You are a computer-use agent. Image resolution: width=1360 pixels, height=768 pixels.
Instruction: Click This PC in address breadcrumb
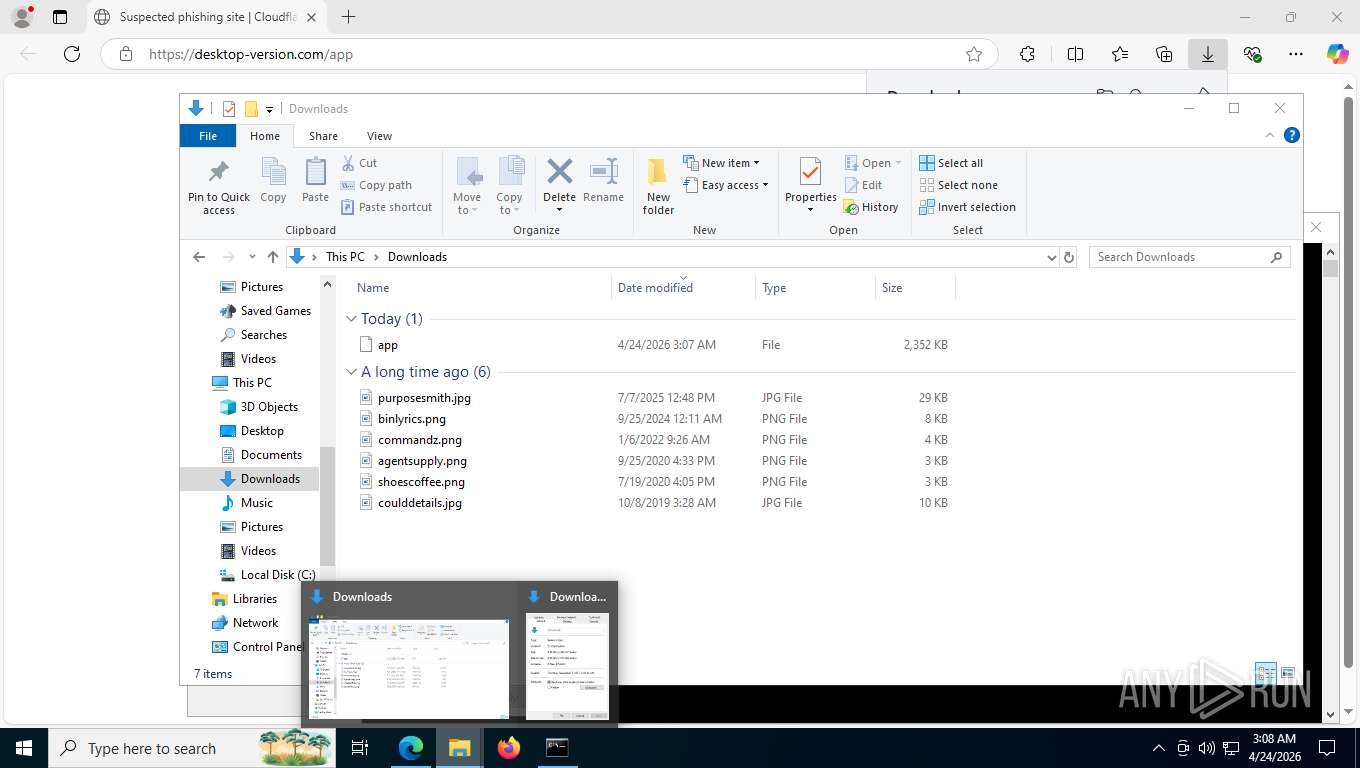(x=345, y=257)
